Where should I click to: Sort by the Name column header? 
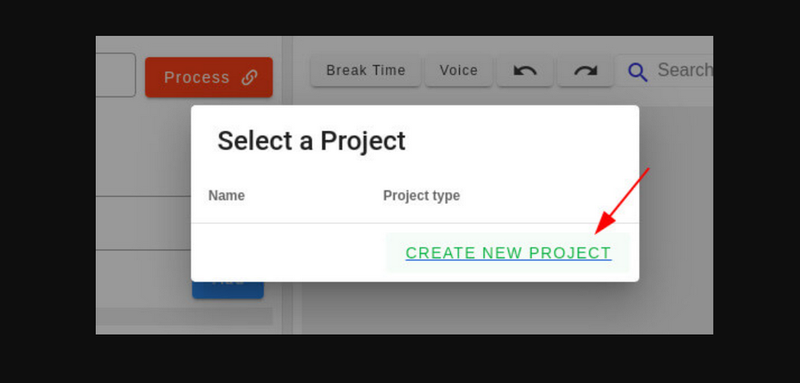227,196
